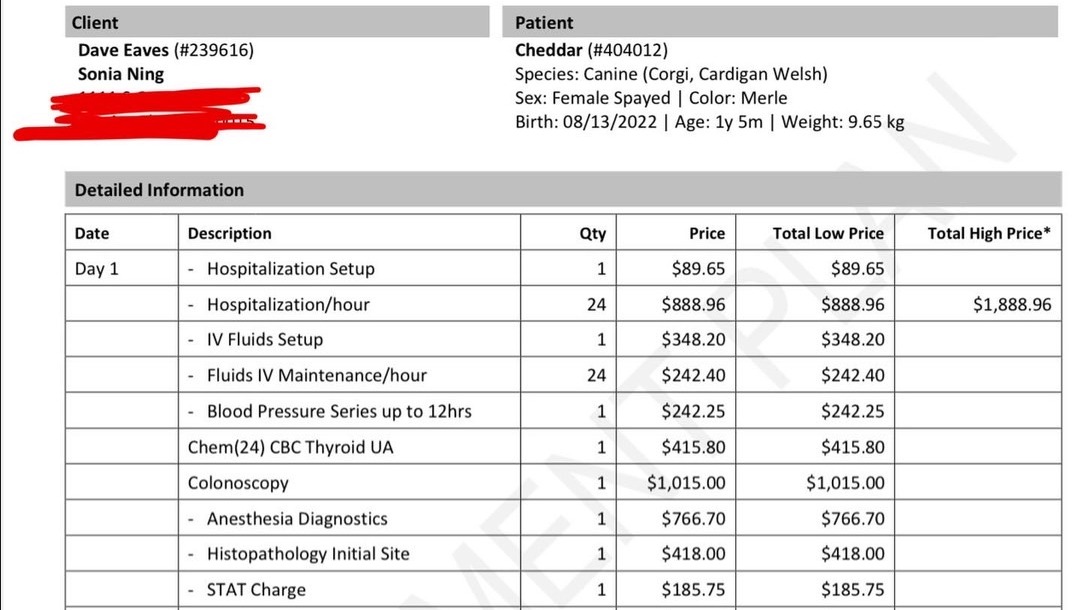
Task: Click the Detailed Information header
Action: click(x=159, y=189)
